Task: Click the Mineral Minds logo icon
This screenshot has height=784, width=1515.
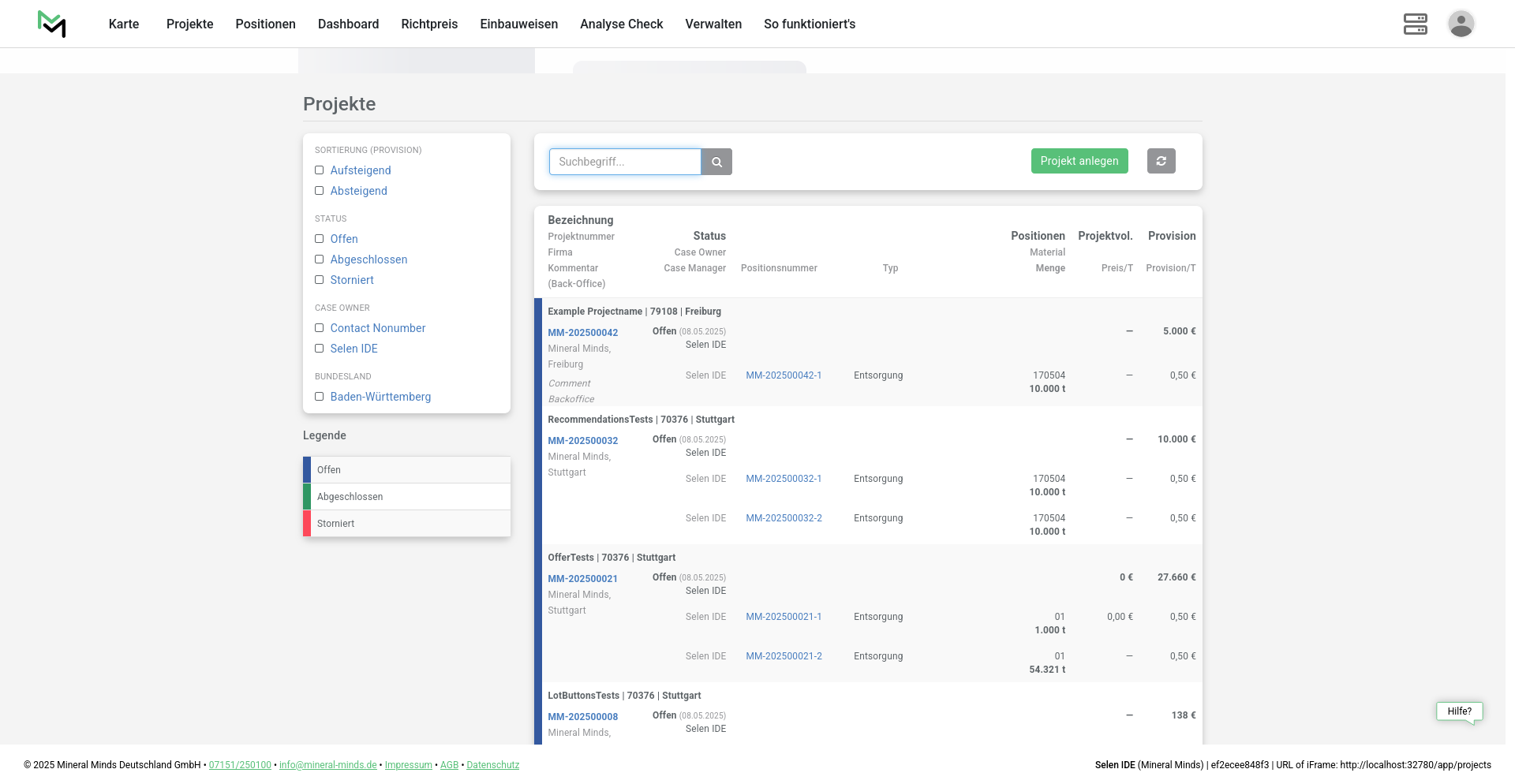Action: click(51, 24)
